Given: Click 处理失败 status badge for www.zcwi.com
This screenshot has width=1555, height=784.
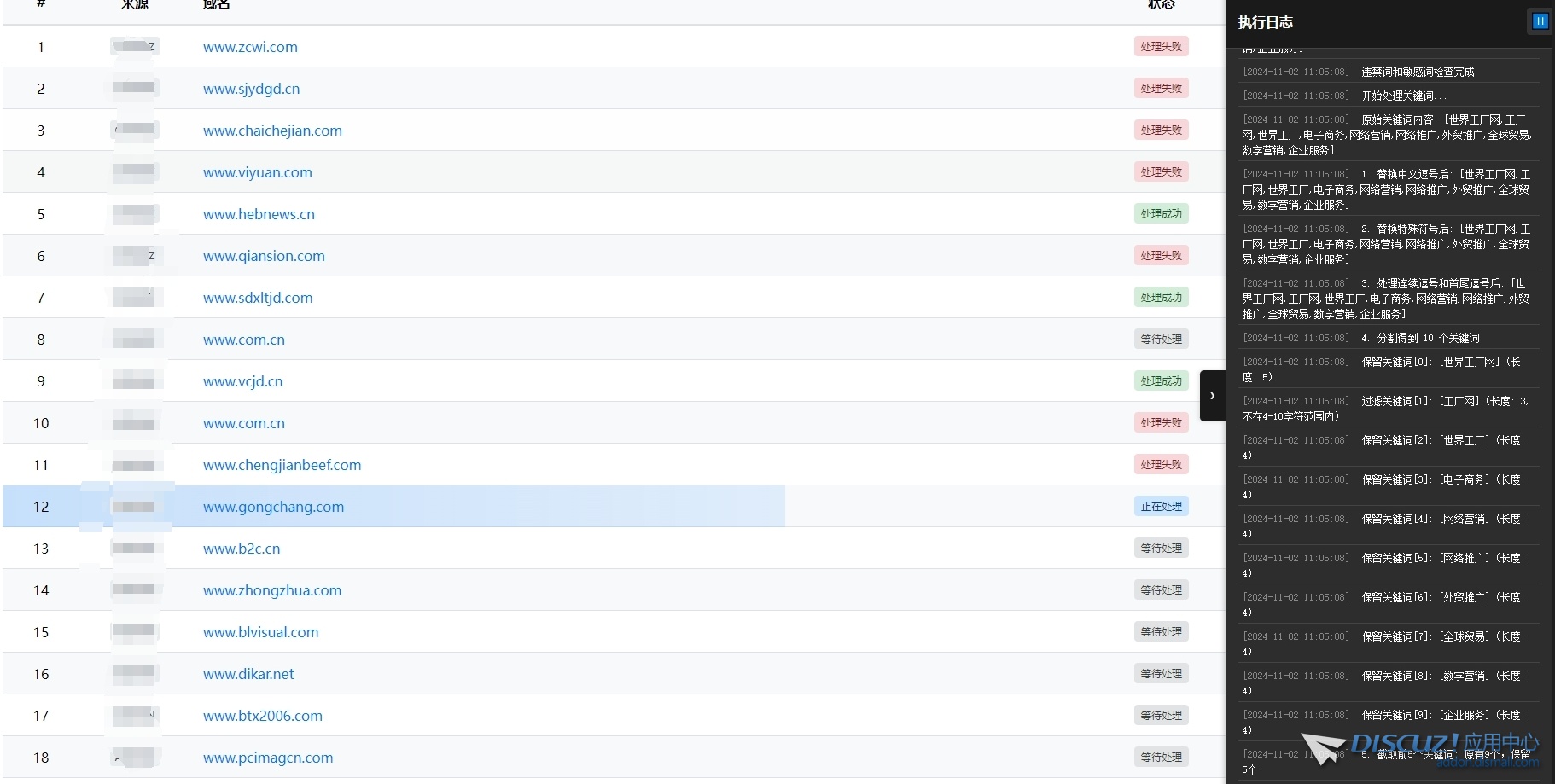Looking at the screenshot, I should point(1161,47).
